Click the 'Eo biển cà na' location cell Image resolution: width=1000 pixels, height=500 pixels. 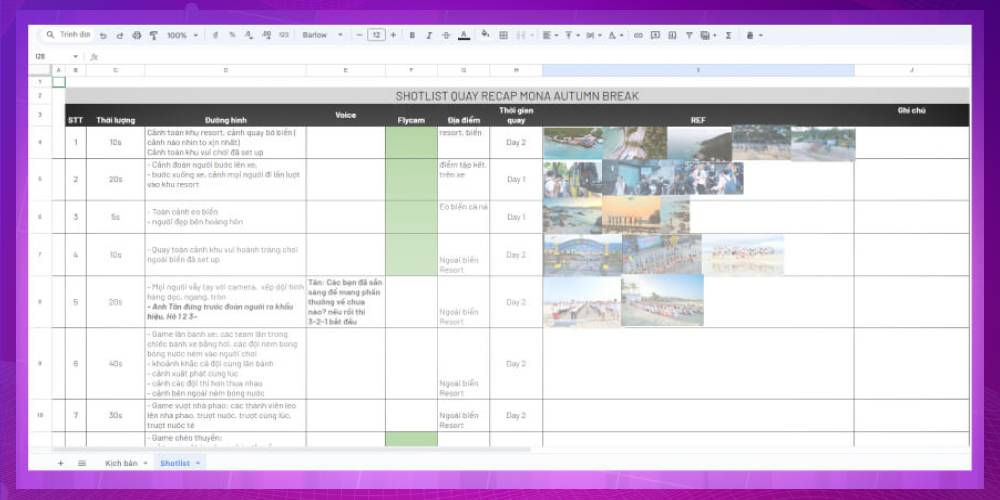tap(464, 217)
